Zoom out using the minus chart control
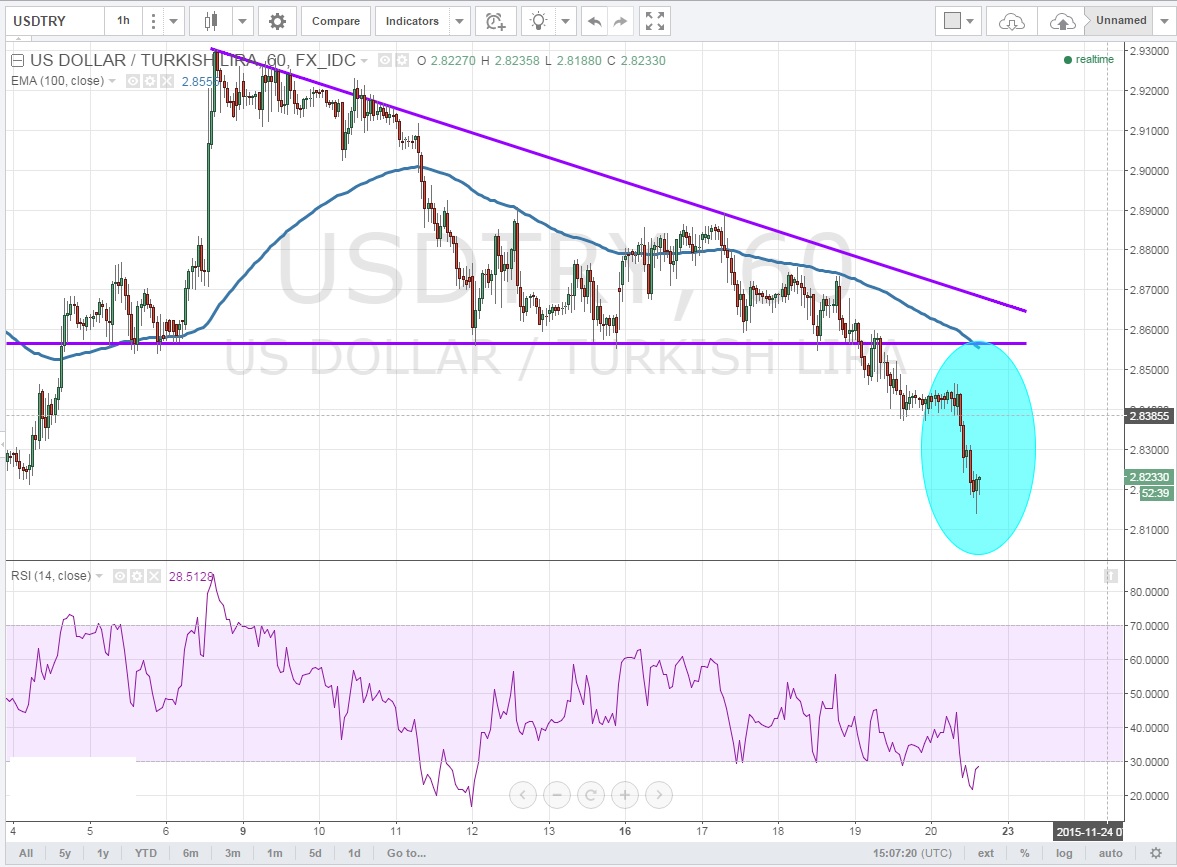 (x=557, y=796)
